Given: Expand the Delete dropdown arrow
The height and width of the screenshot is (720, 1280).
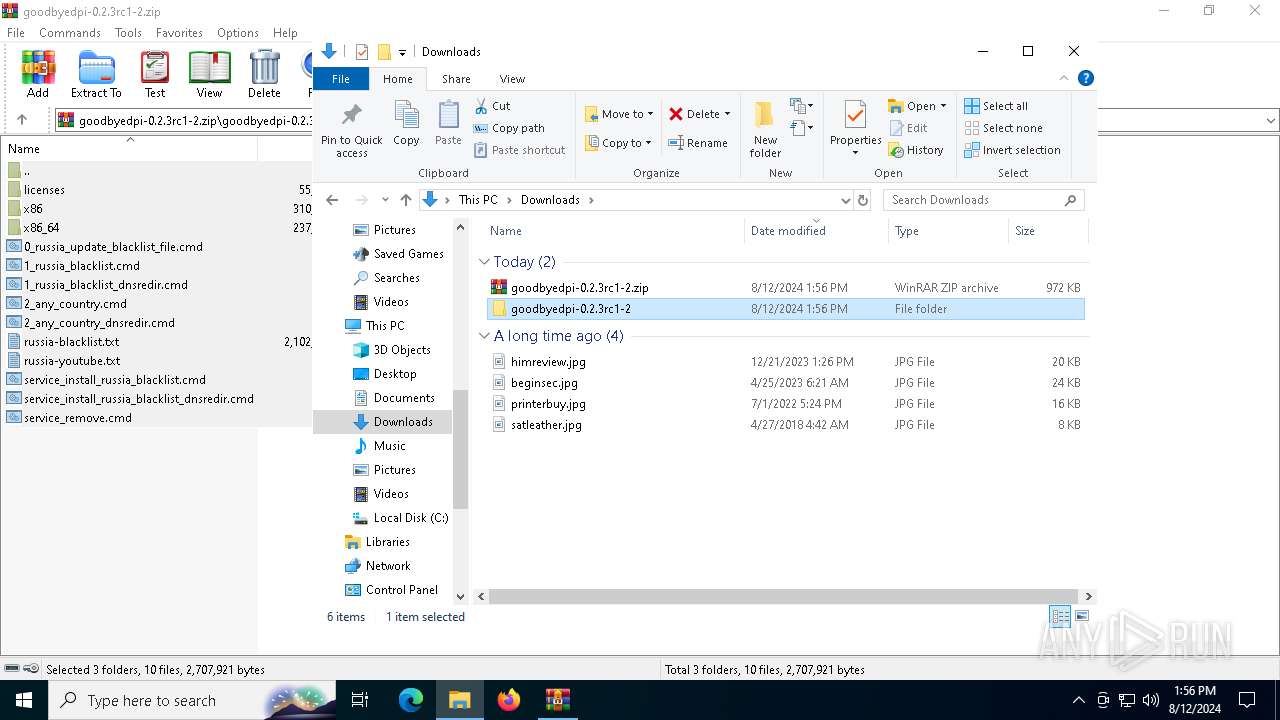Looking at the screenshot, I should pos(727,114).
